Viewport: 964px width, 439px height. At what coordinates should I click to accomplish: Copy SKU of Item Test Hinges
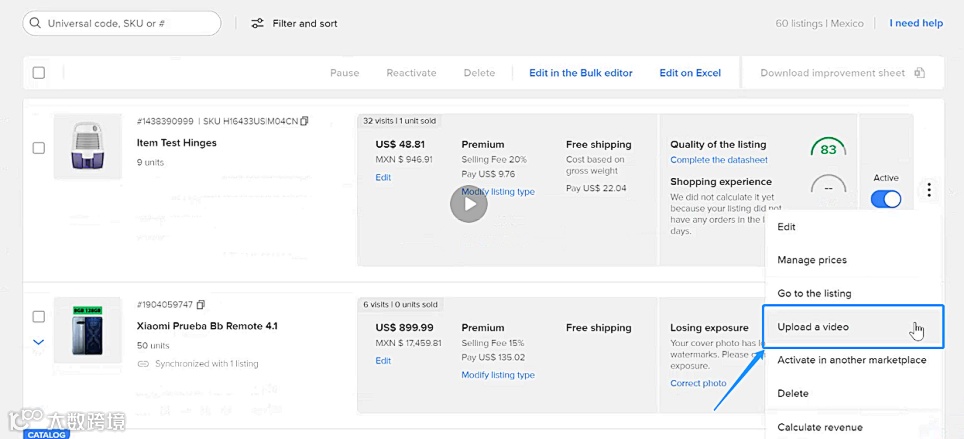pyautogui.click(x=305, y=121)
